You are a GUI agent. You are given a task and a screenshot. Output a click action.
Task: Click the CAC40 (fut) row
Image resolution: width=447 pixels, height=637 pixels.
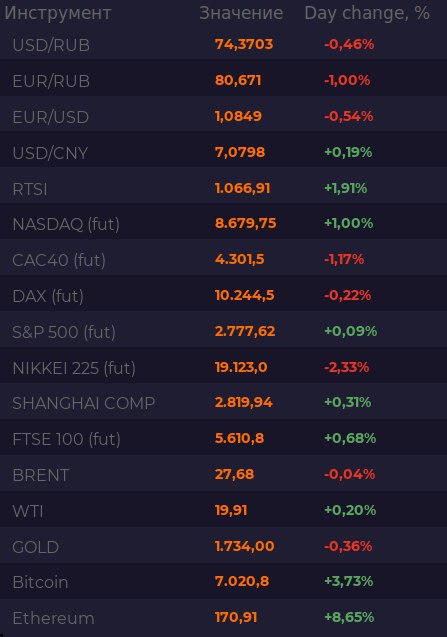(224, 260)
